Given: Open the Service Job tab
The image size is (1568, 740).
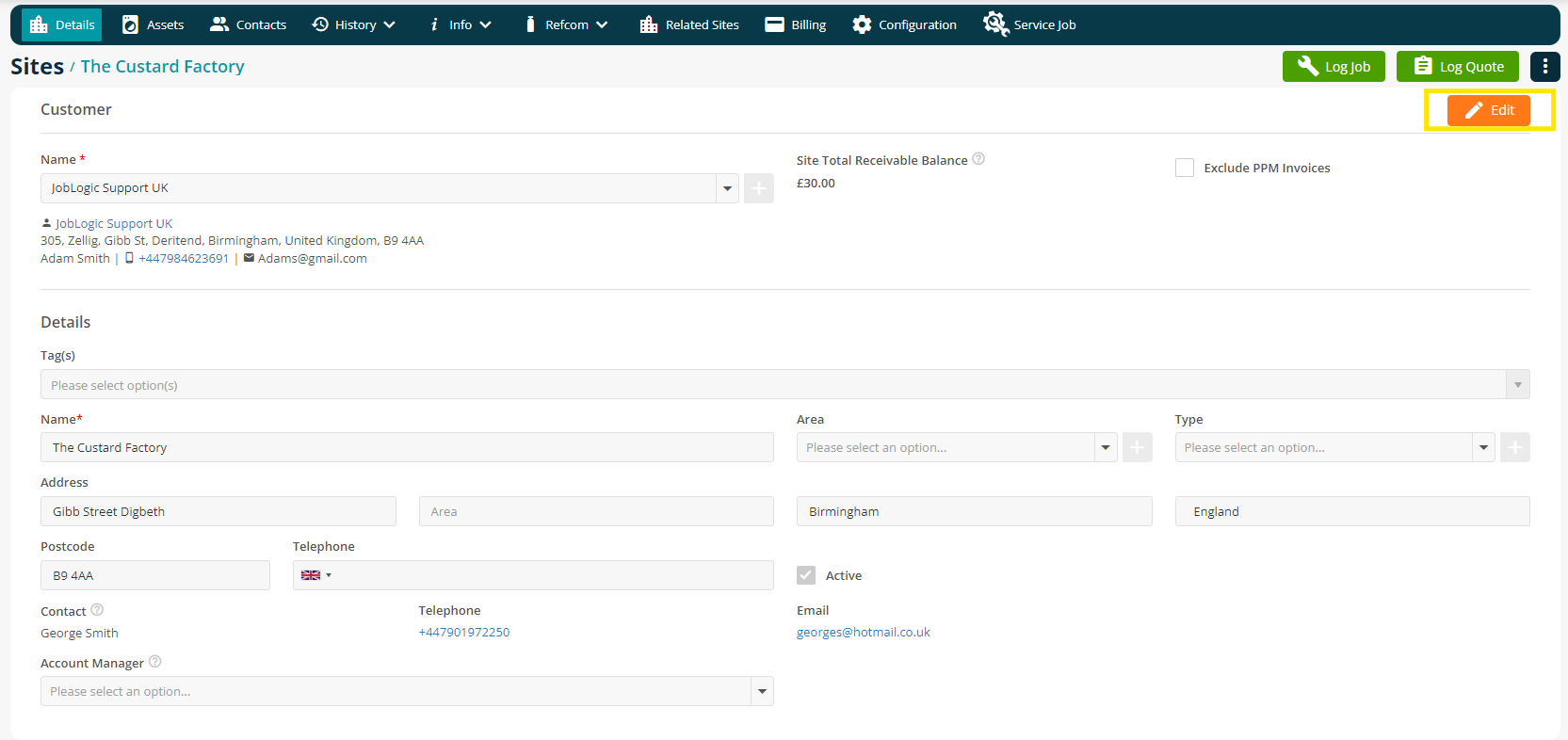Looking at the screenshot, I should point(1029,24).
